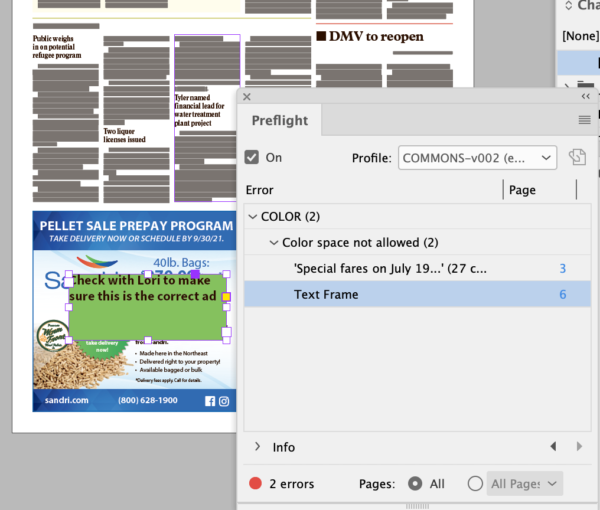Open the Preflight panel menu
The height and width of the screenshot is (510, 600).
click(x=584, y=120)
